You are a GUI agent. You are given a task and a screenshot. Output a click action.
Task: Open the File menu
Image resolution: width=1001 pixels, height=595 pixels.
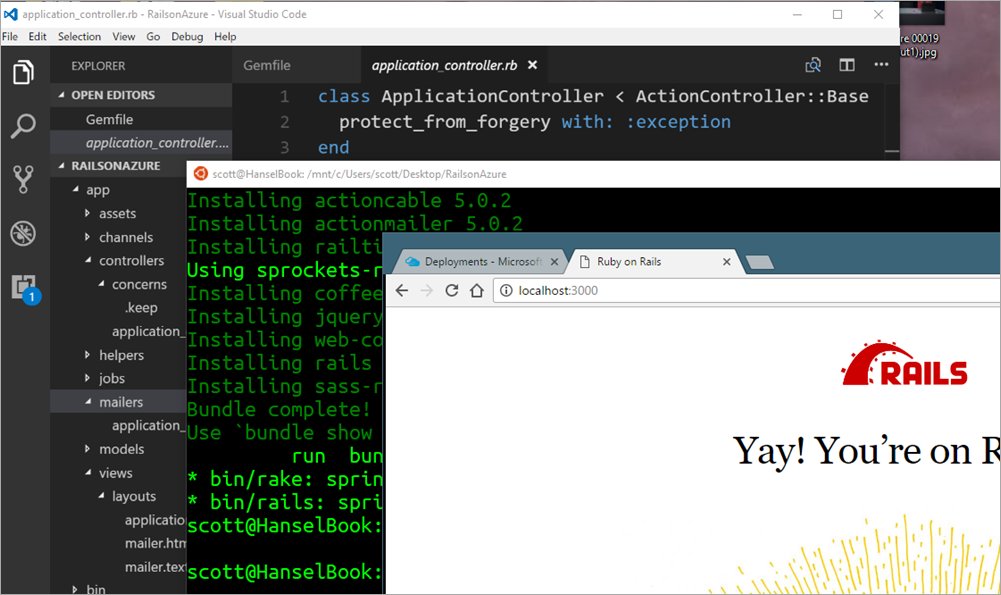point(10,36)
